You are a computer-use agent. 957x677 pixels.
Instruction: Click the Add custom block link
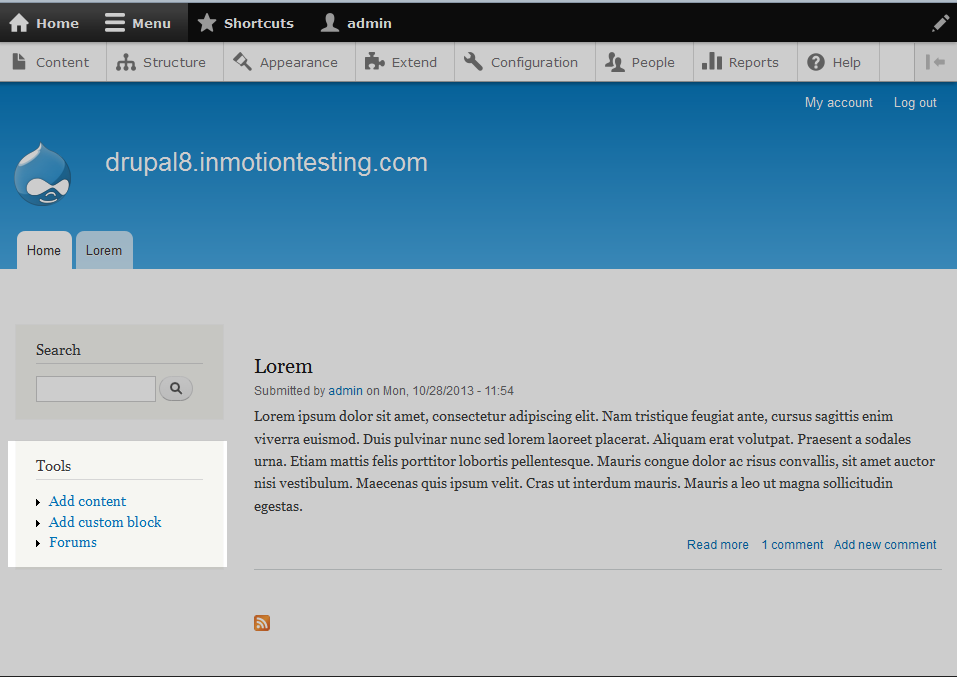click(x=105, y=522)
